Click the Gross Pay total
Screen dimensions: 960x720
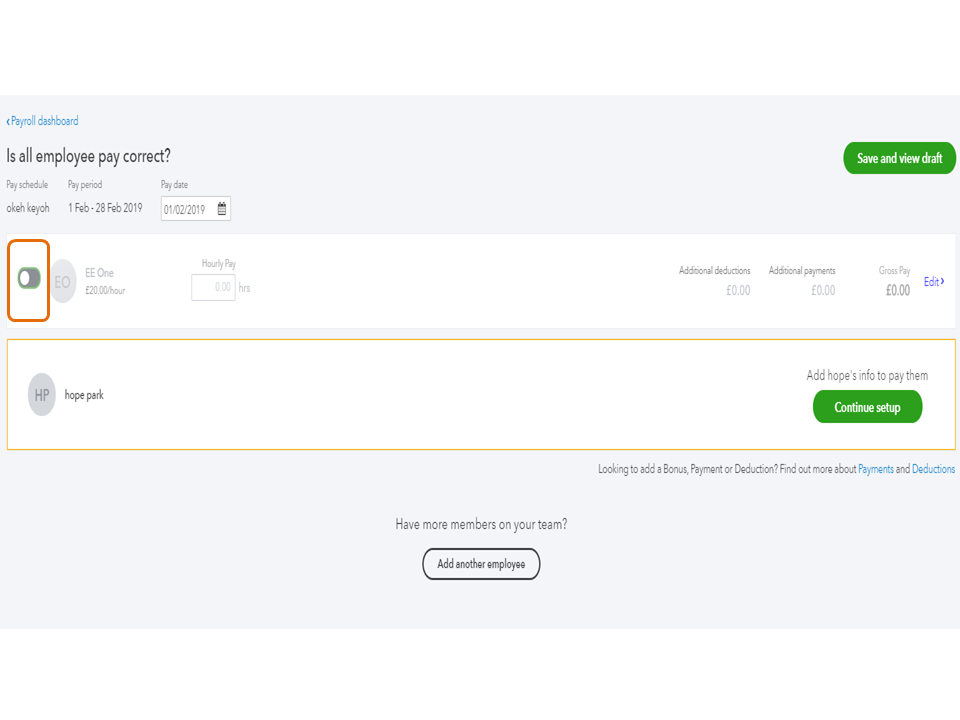[898, 291]
